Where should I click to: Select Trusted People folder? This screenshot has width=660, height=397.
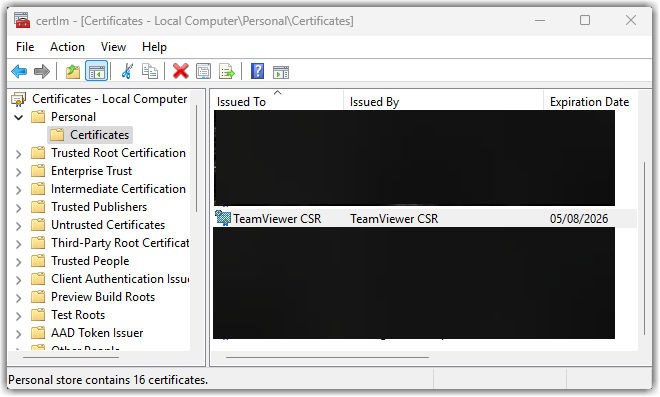point(90,261)
